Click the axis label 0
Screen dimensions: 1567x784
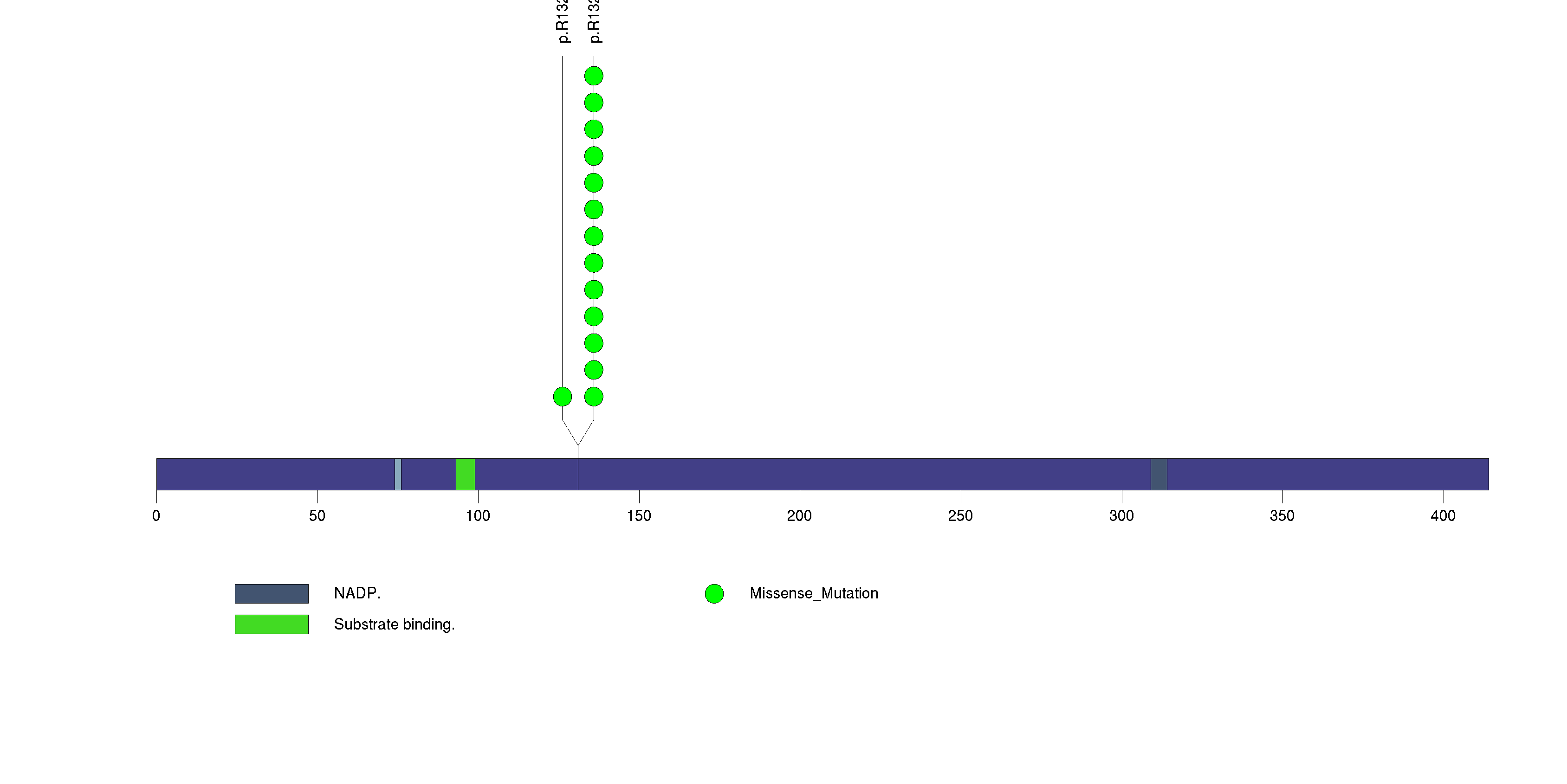(156, 516)
